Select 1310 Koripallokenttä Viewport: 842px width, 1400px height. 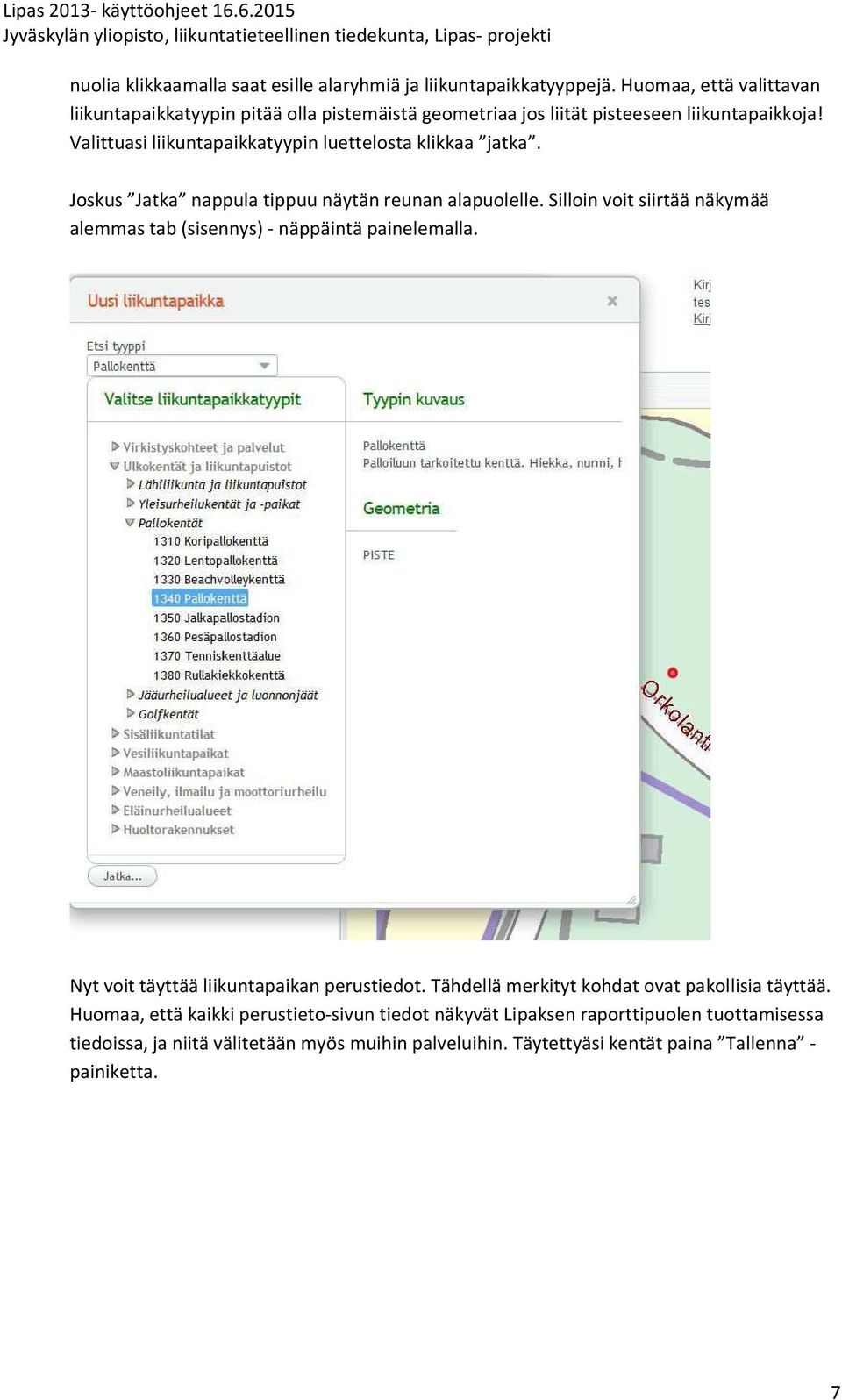pos(210,541)
